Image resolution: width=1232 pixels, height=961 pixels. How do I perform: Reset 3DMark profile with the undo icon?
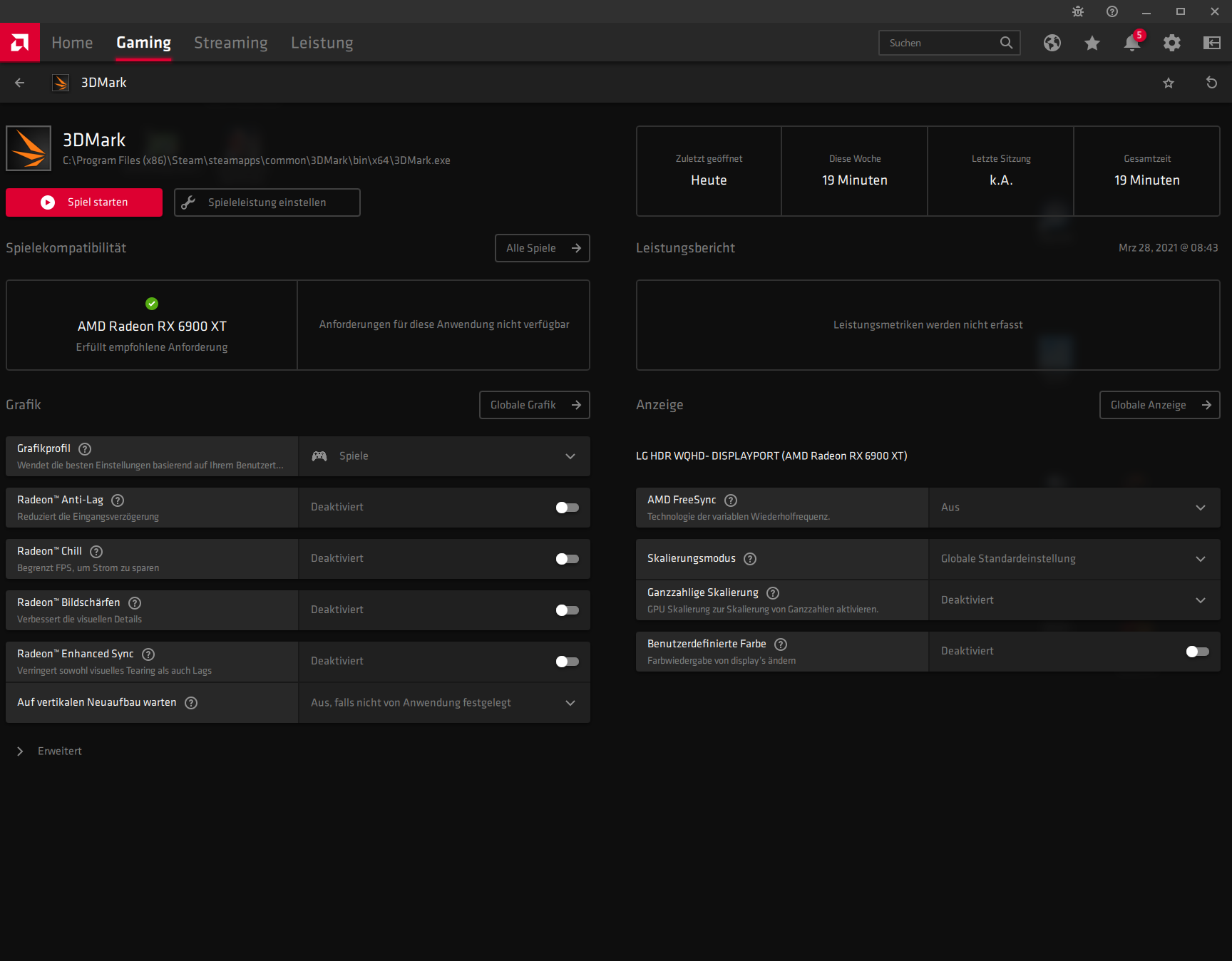1211,83
